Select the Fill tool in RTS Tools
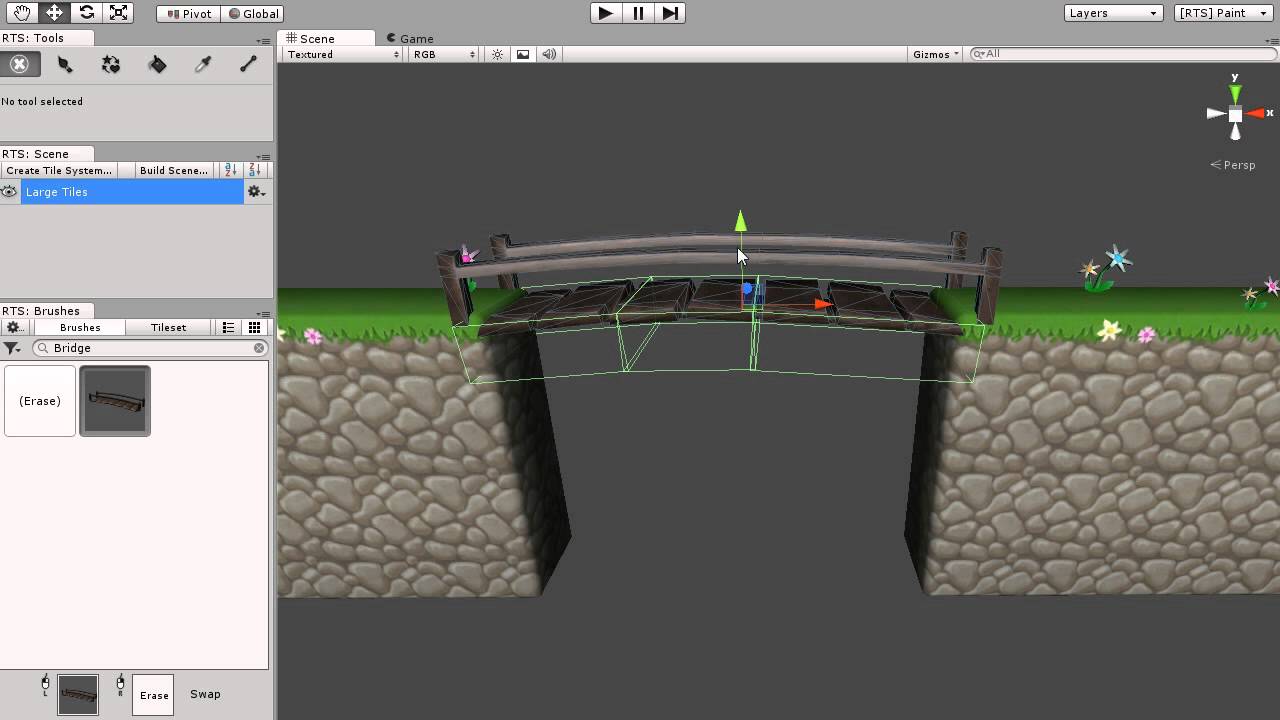This screenshot has height=720, width=1280. click(x=157, y=64)
